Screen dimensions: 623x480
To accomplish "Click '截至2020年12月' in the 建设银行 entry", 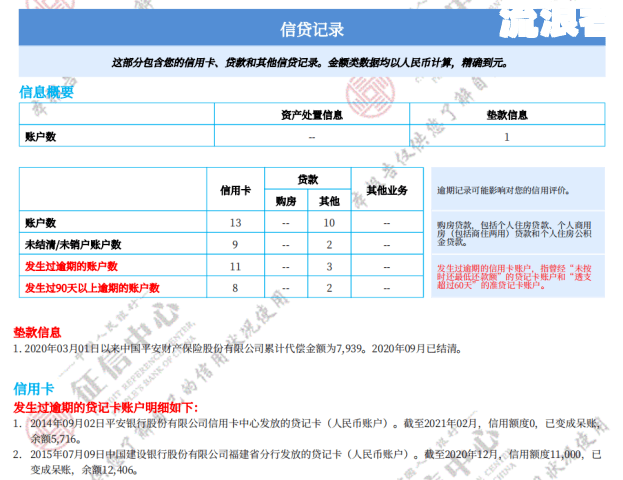I will click(x=461, y=454).
